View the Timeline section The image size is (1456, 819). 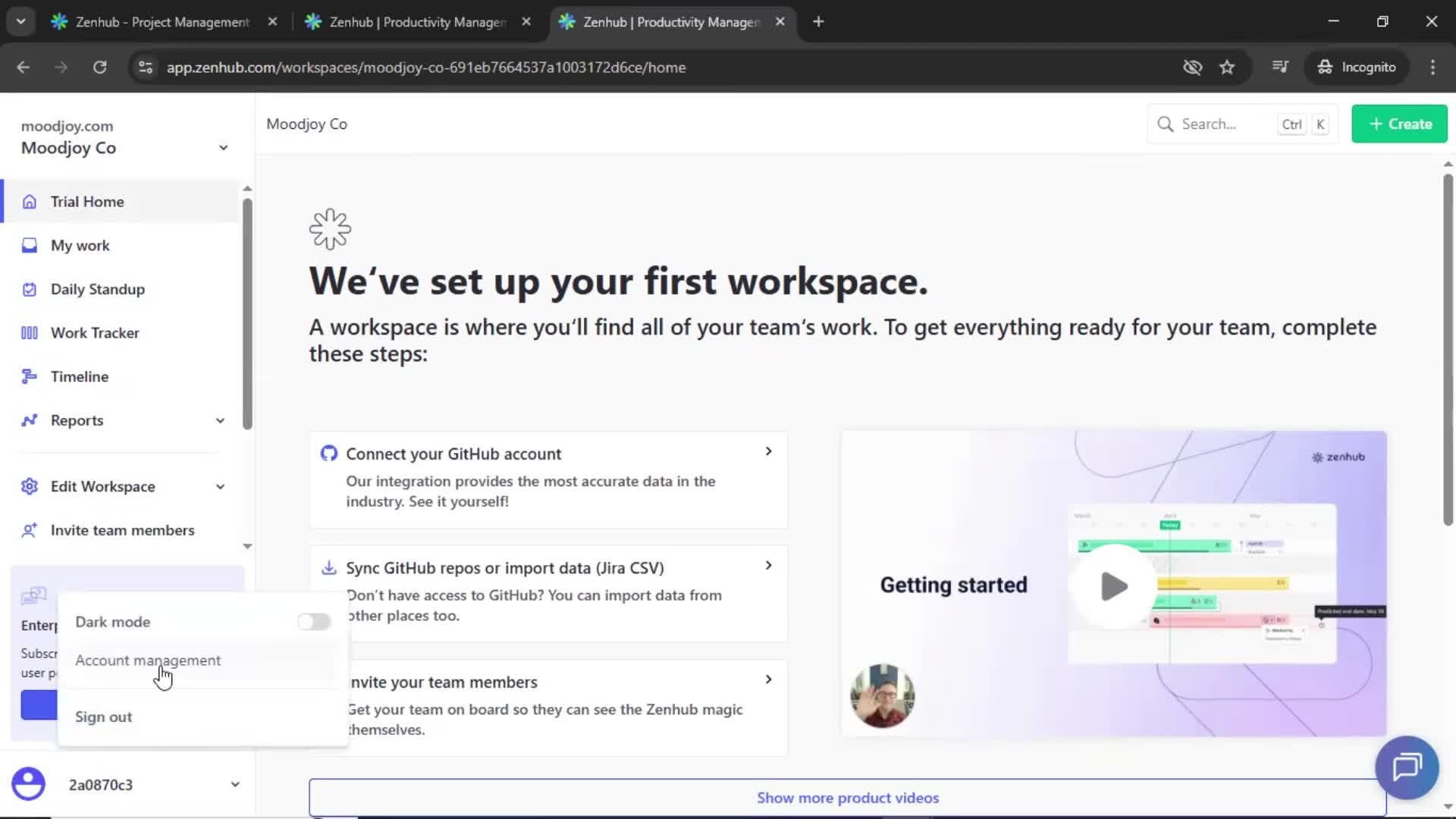[79, 376]
